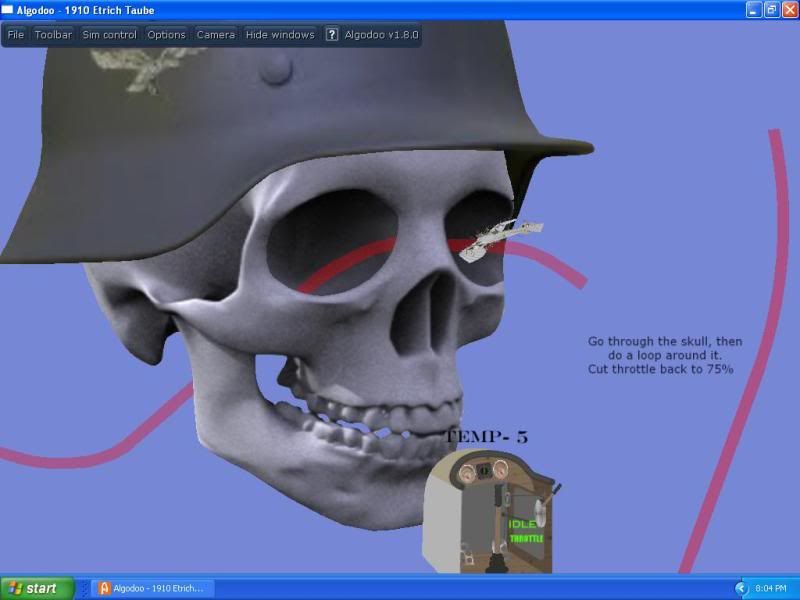Screen dimensions: 800x600
Task: Click the Algodoo window title bar icon
Action: 8,10
